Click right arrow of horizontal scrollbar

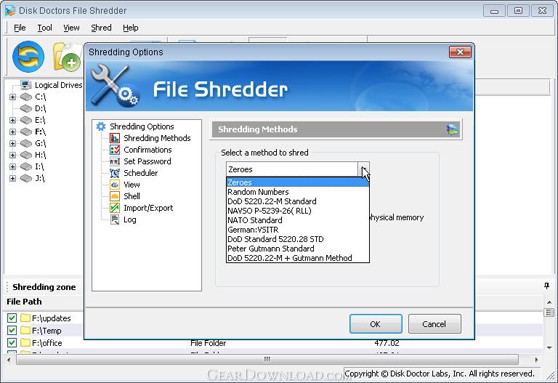coord(536,360)
